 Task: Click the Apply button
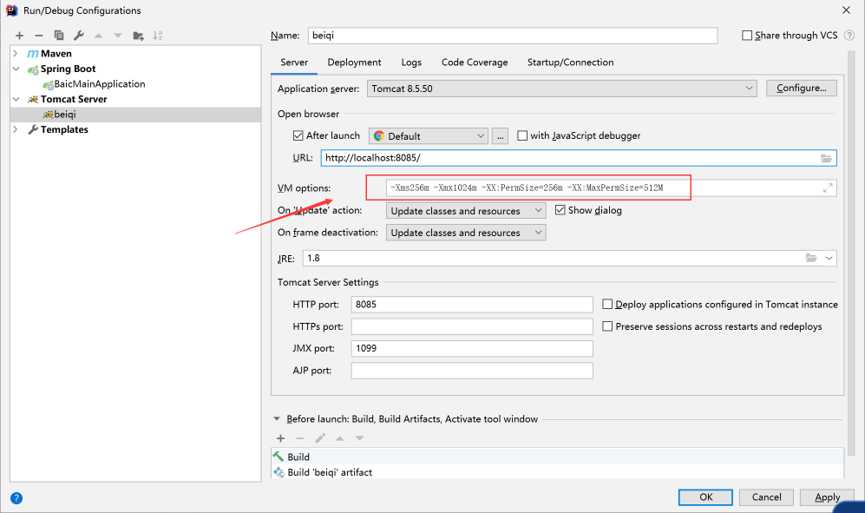827,497
